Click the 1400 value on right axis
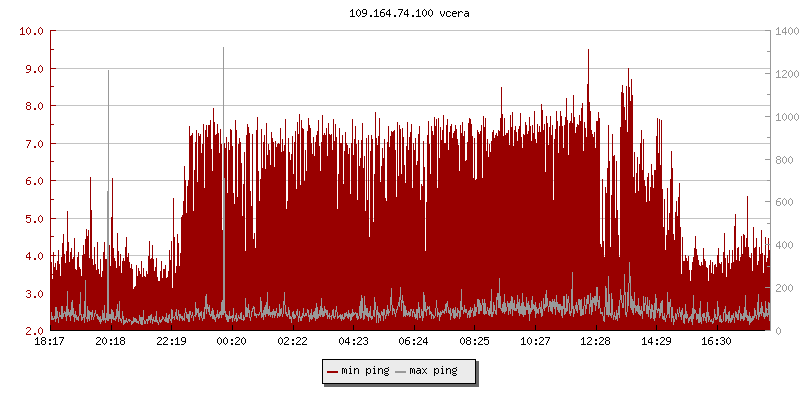Image resolution: width=800 pixels, height=400 pixels. click(785, 31)
